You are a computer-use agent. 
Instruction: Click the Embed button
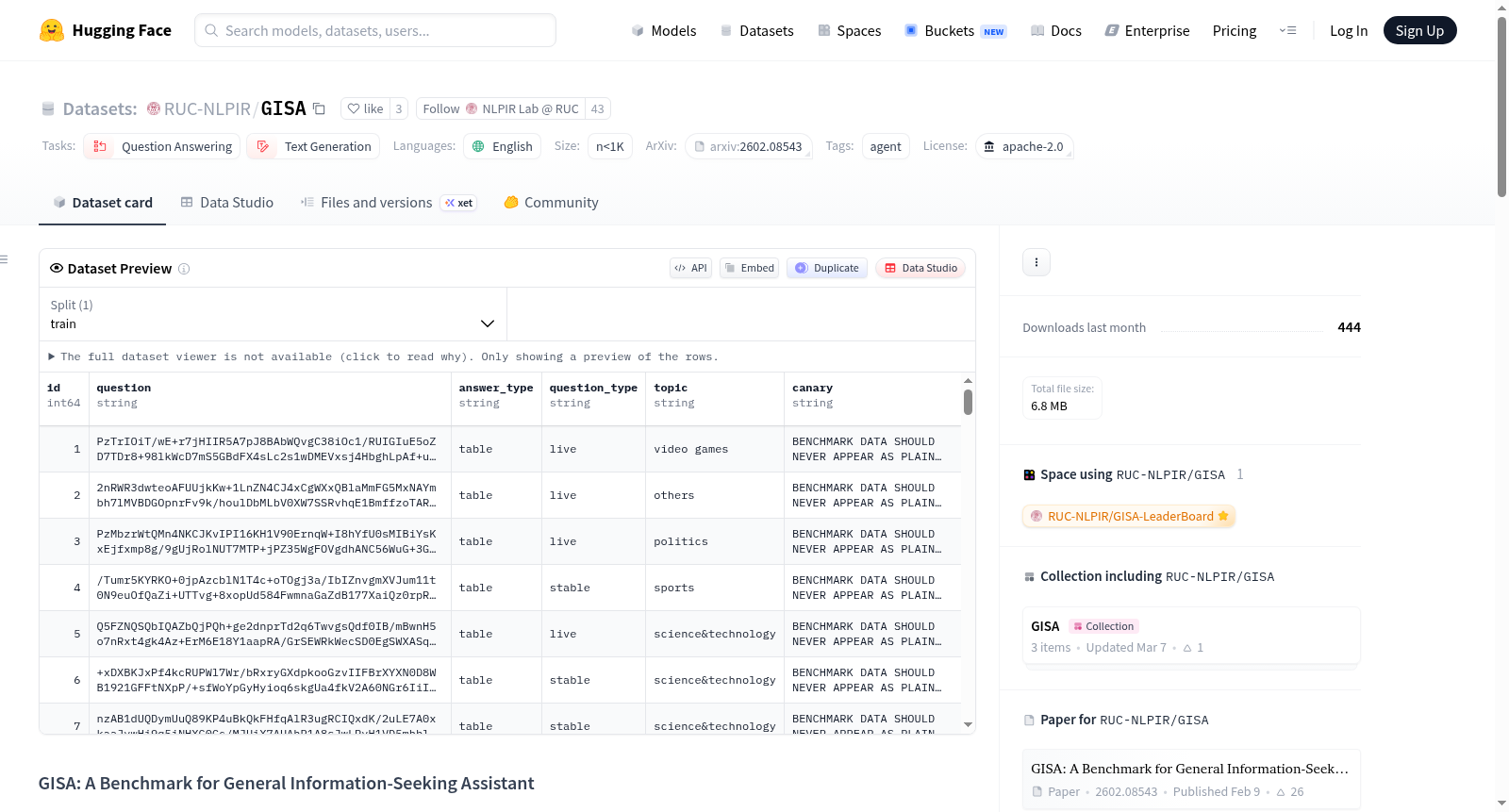point(750,268)
